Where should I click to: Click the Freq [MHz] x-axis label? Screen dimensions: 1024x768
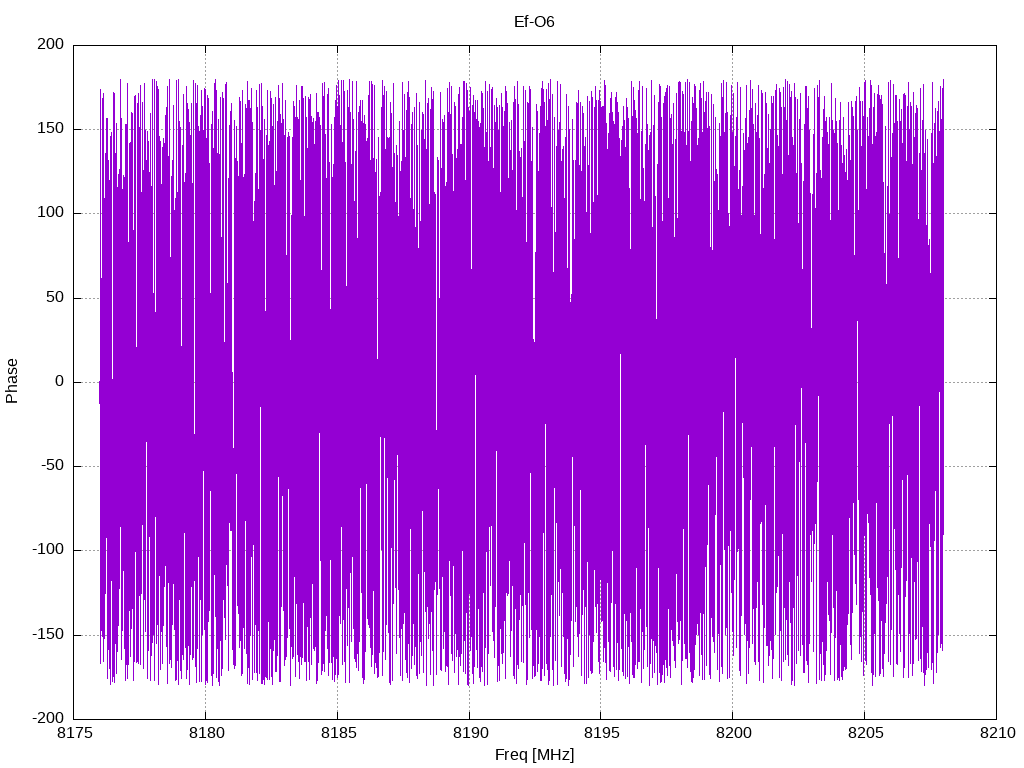(x=534, y=755)
